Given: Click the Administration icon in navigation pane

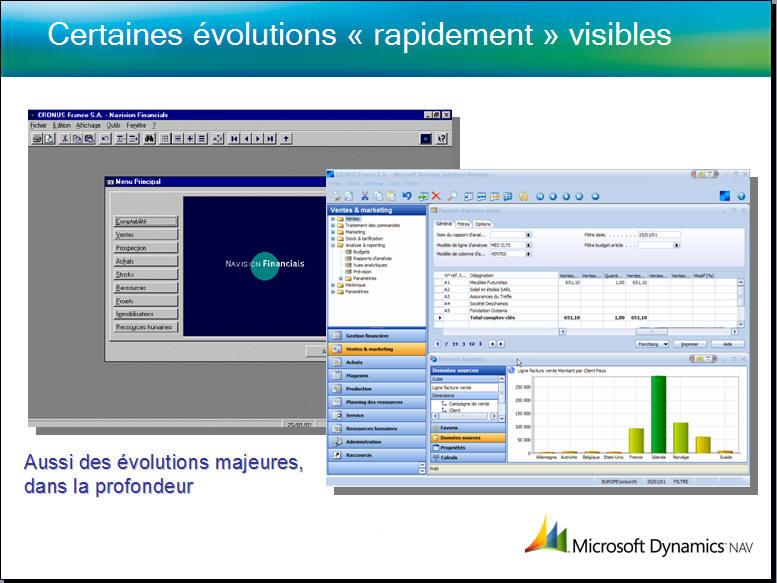Looking at the screenshot, I should (x=337, y=441).
